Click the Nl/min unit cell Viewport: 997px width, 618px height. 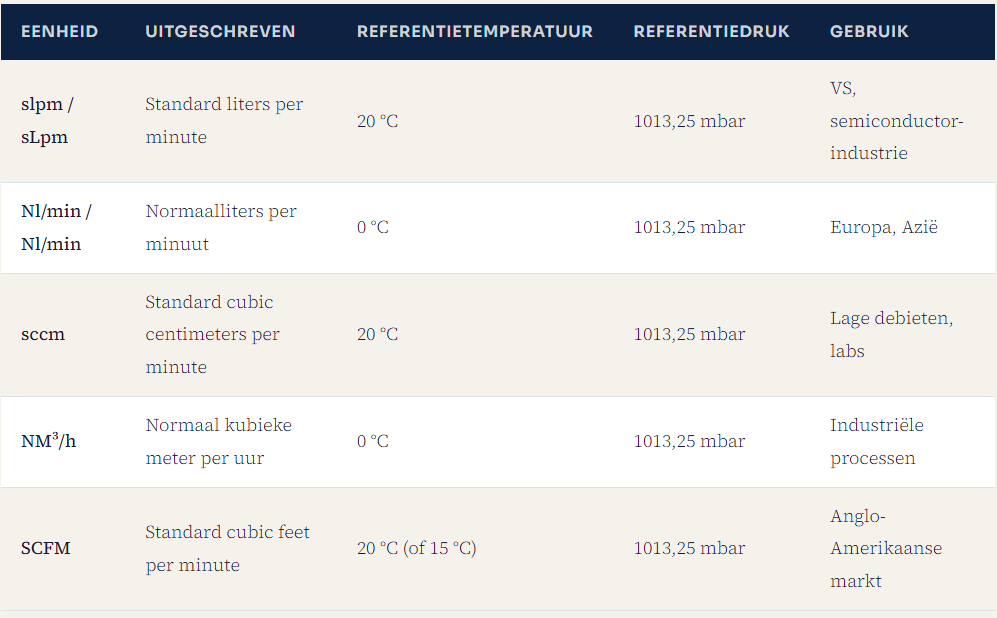coord(56,228)
